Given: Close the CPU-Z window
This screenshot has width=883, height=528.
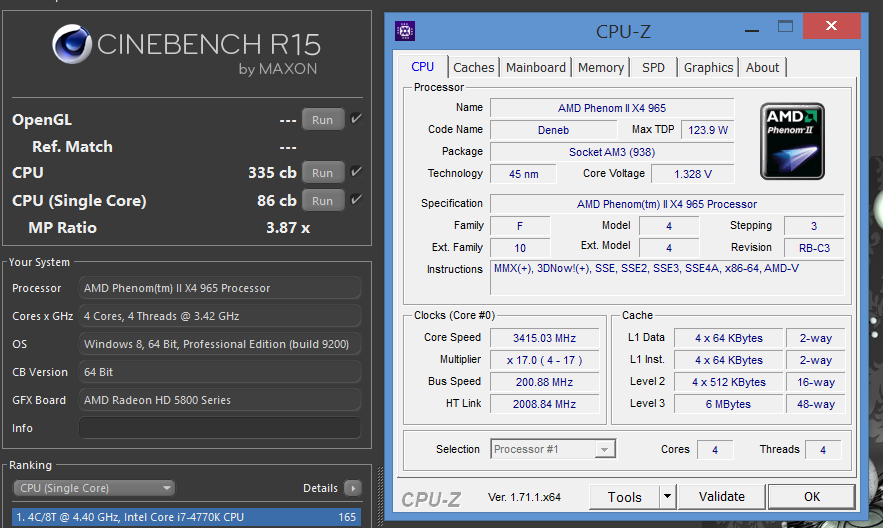Looking at the screenshot, I should pyautogui.click(x=831, y=26).
